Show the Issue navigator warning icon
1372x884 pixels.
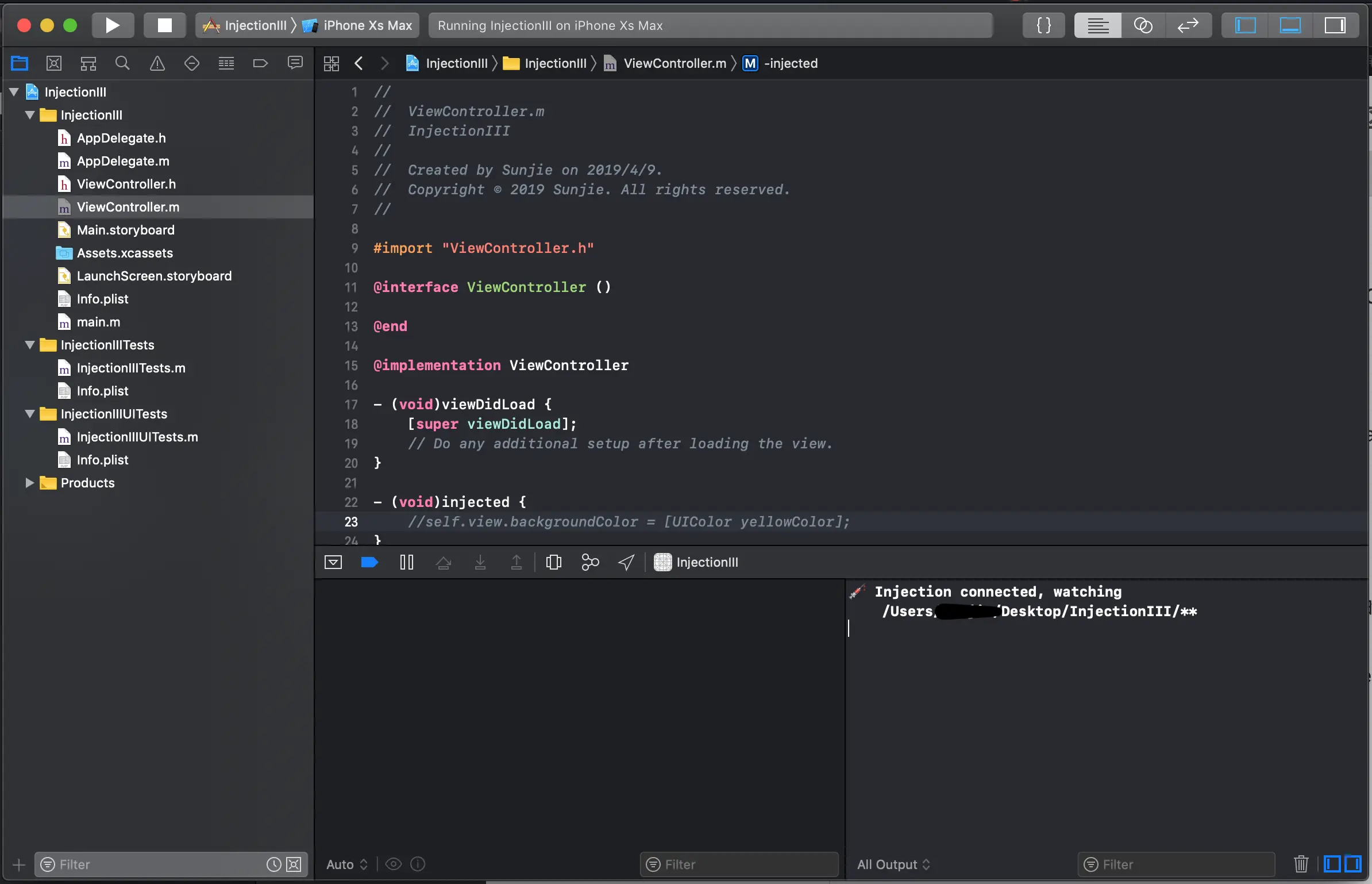click(157, 63)
